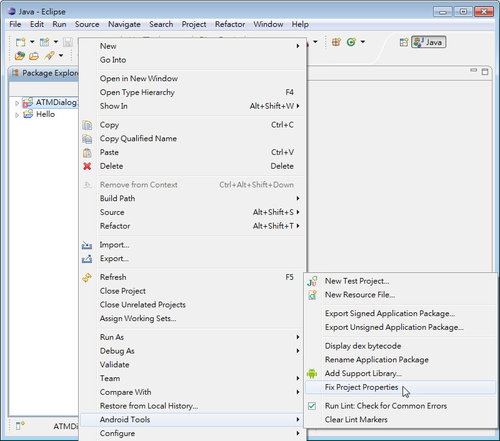This screenshot has width=500, height=441.
Task: Choose Fix Project Properties
Action: click(400, 387)
